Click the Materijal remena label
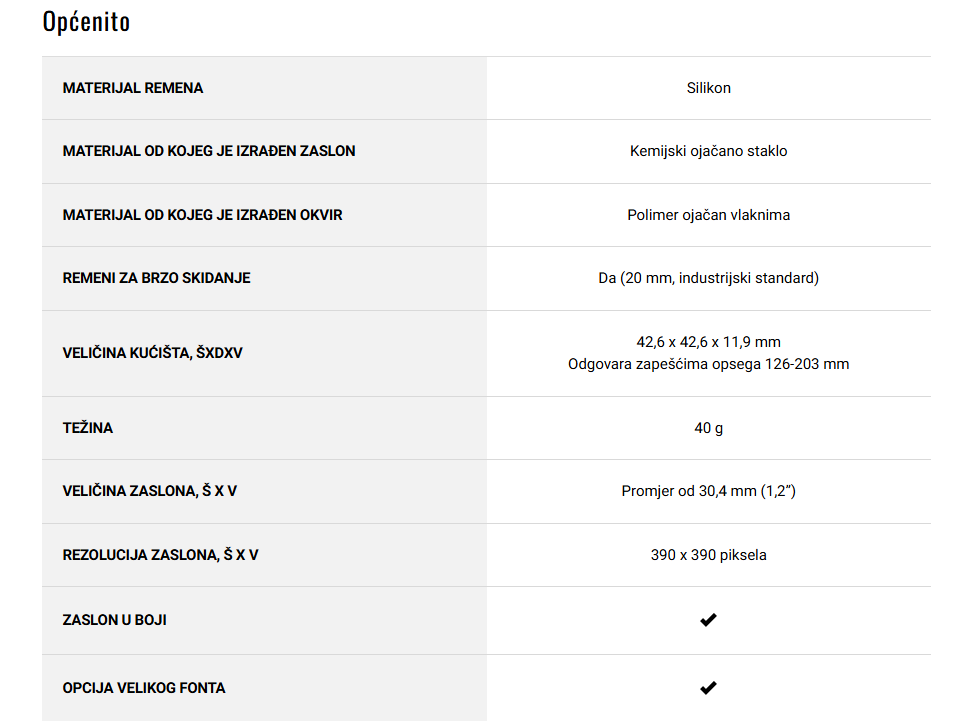Image resolution: width=977 pixels, height=721 pixels. pos(133,88)
